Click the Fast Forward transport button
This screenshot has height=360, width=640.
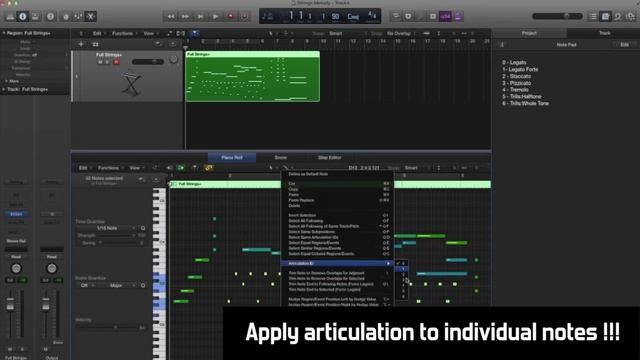tap(185, 16)
